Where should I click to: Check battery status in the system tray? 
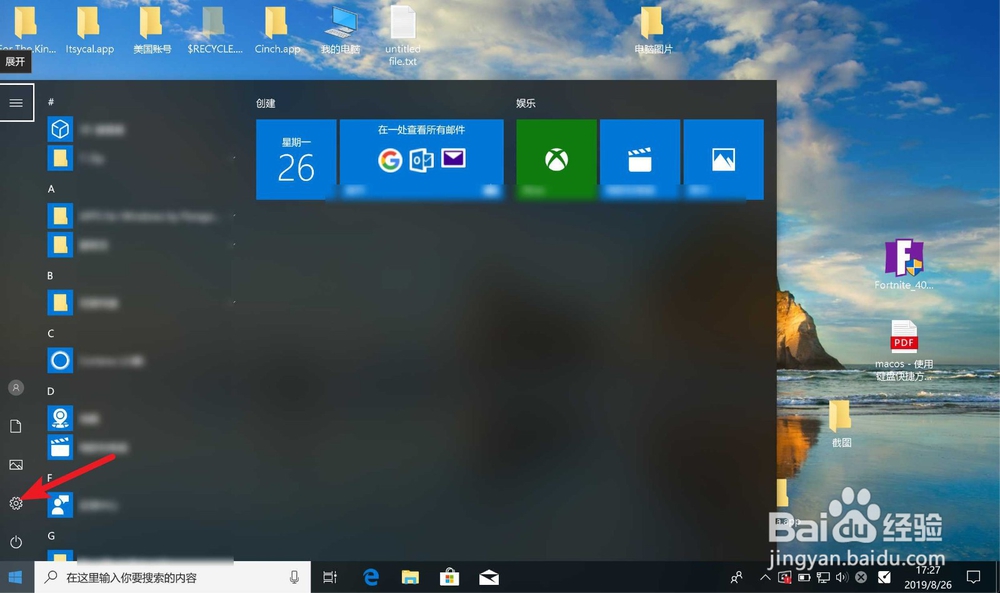[805, 577]
